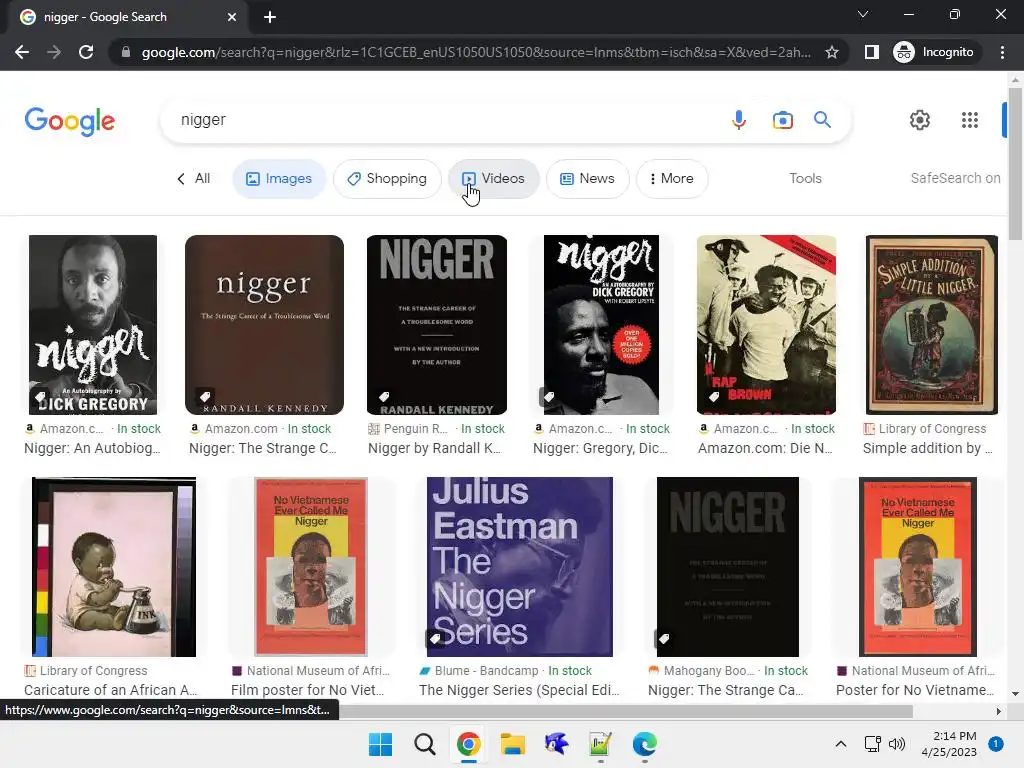Open the Rap Brown book thumbnail

pos(766,325)
